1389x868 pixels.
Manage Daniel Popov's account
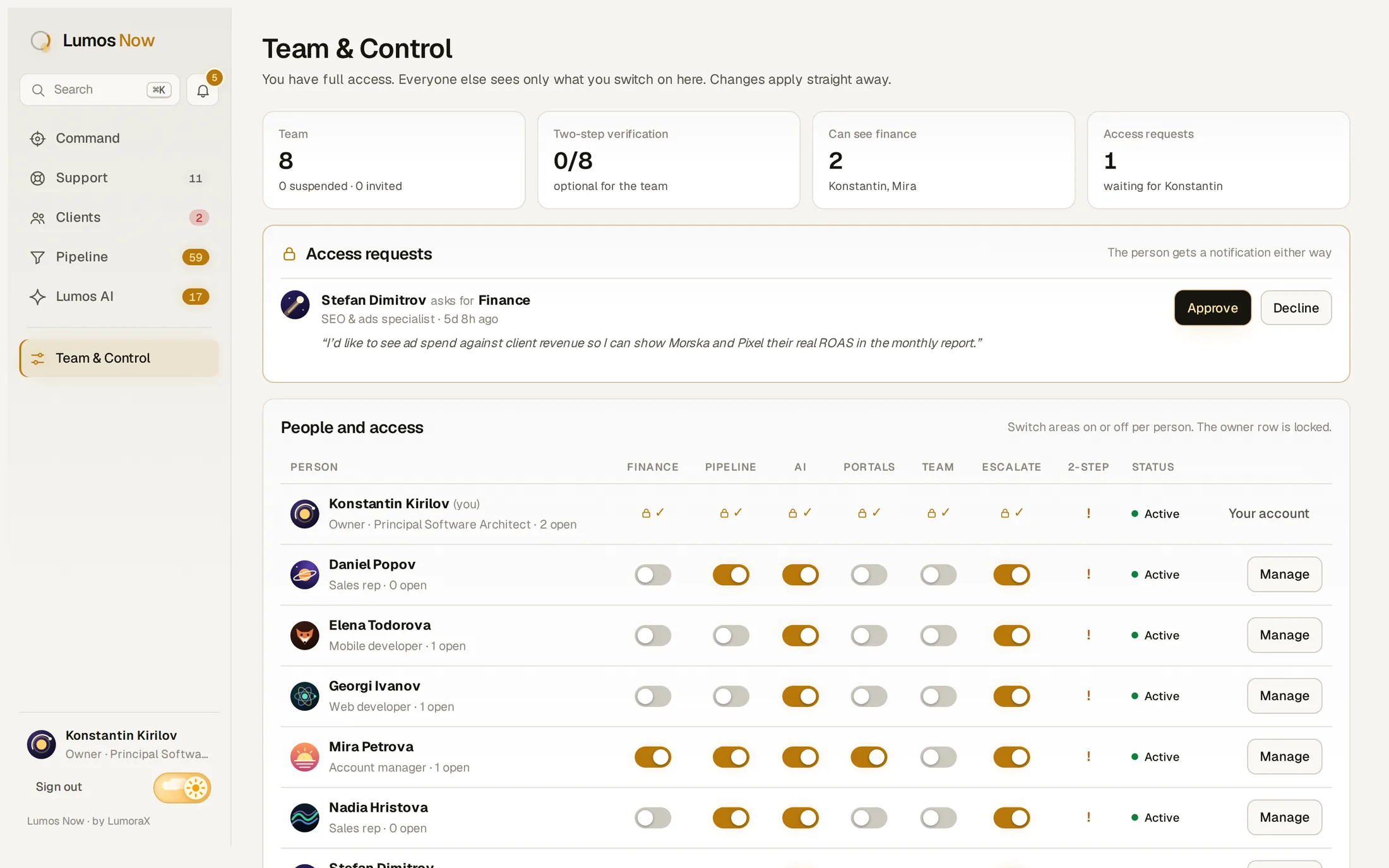[1284, 574]
